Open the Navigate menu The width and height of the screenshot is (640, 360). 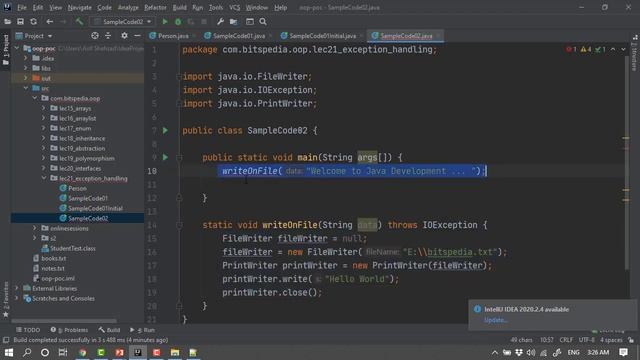[80, 7]
